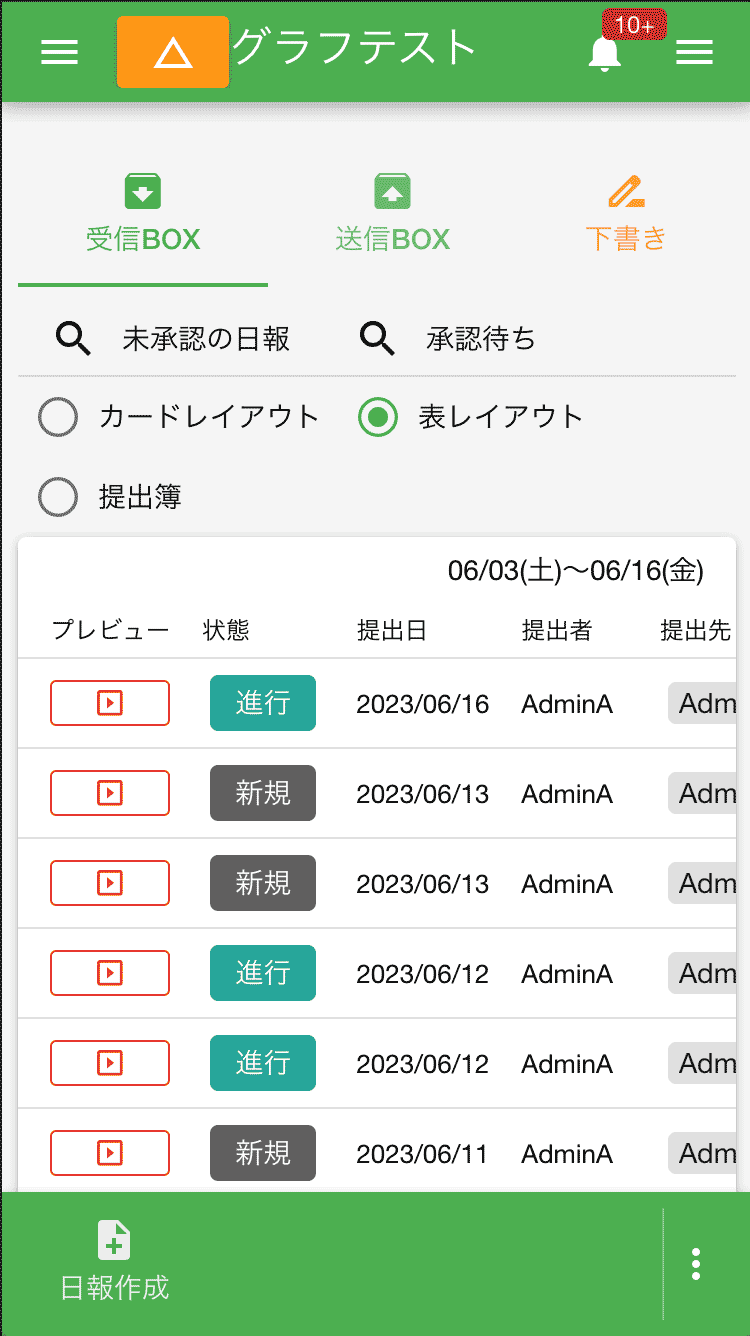Click AdminA submitter in the 2023/06/12 row
The height and width of the screenshot is (1336, 750).
567,974
